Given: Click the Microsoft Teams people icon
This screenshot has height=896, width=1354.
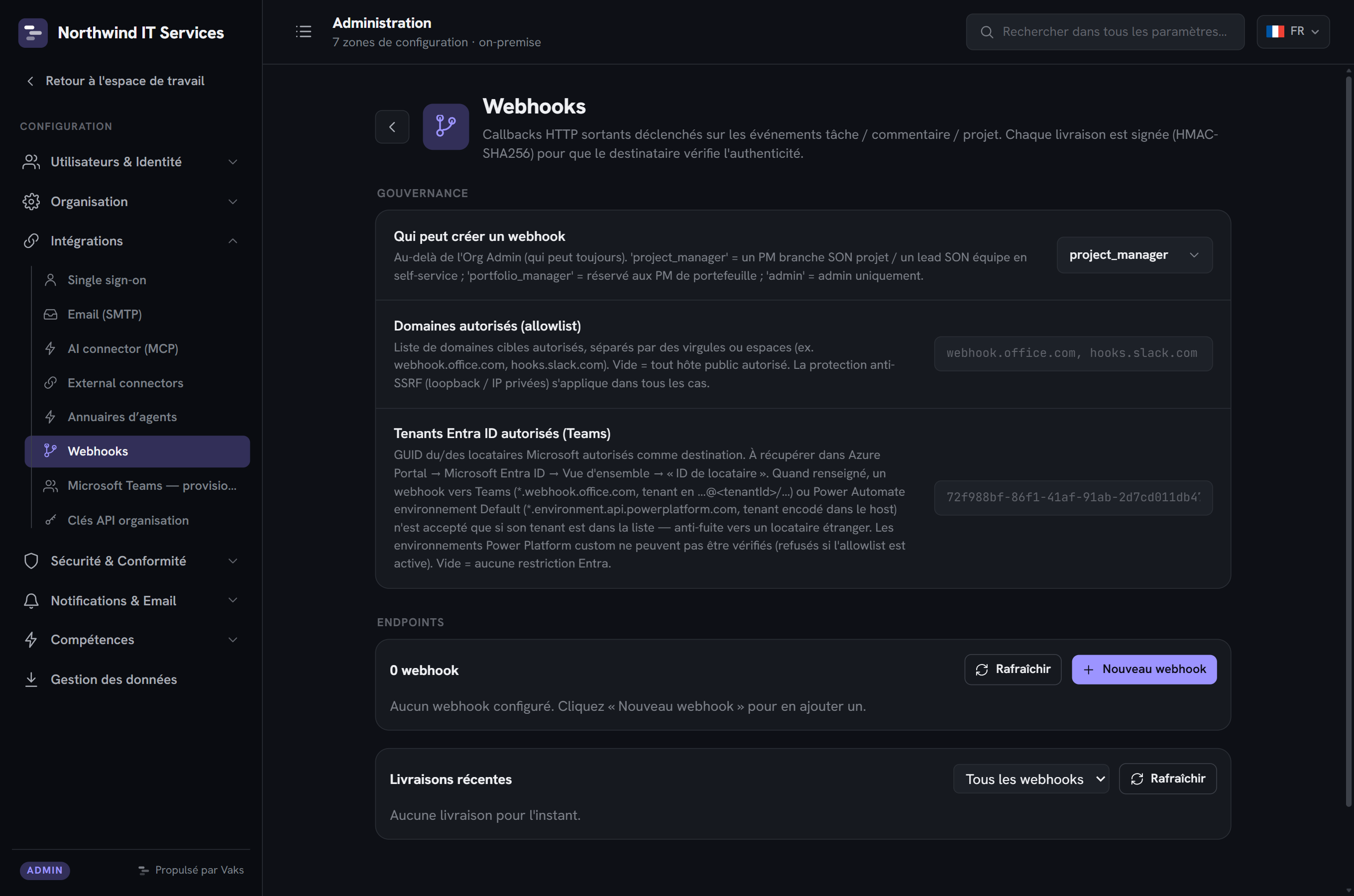Looking at the screenshot, I should (50, 486).
